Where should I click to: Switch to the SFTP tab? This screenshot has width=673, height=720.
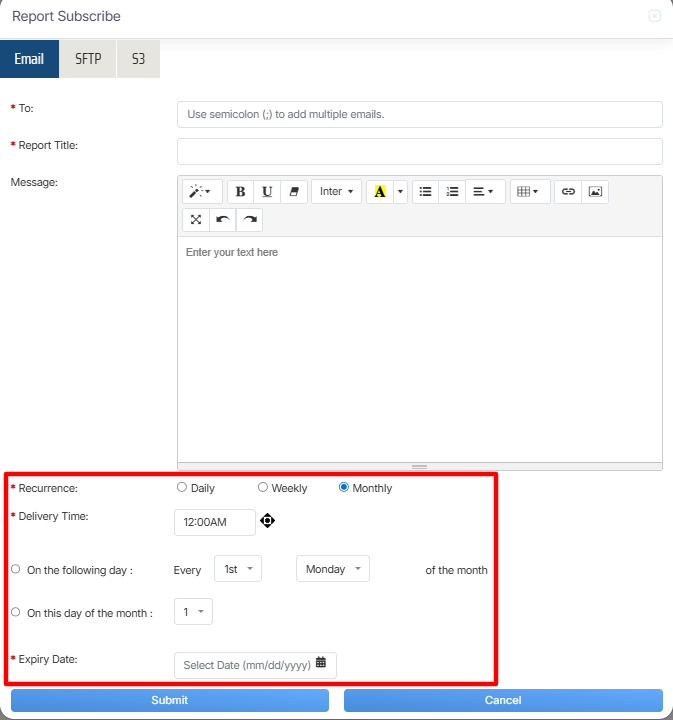88,59
